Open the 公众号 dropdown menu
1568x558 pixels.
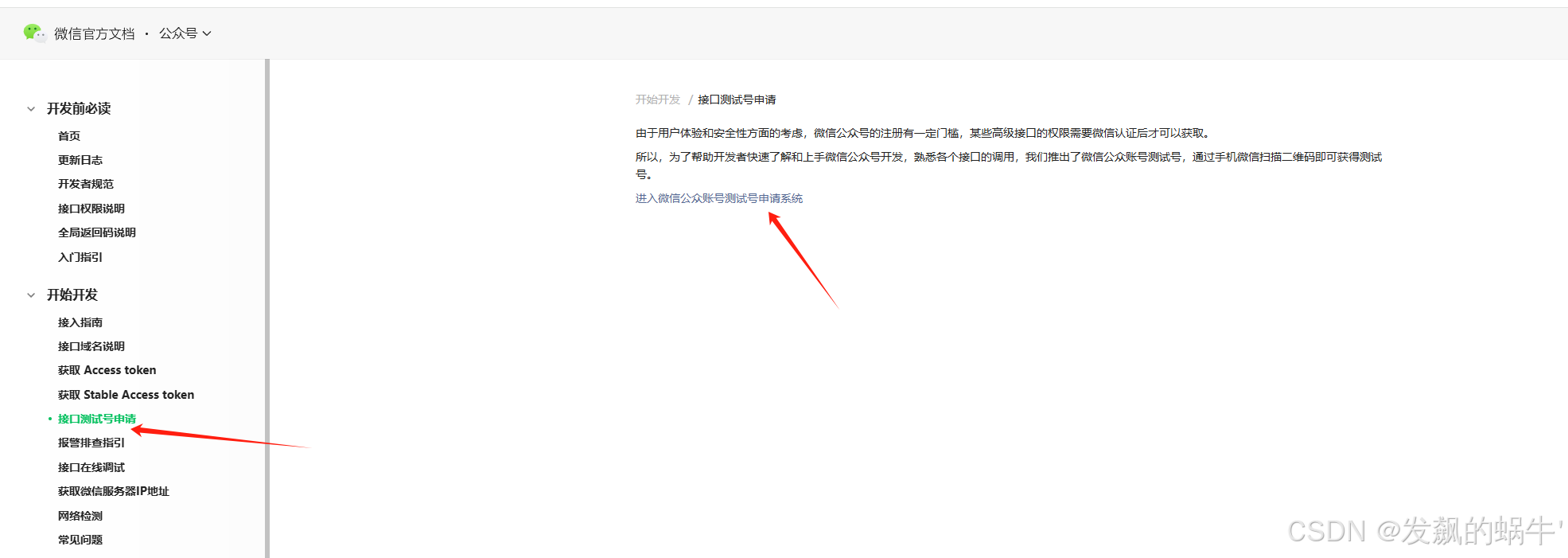click(185, 33)
